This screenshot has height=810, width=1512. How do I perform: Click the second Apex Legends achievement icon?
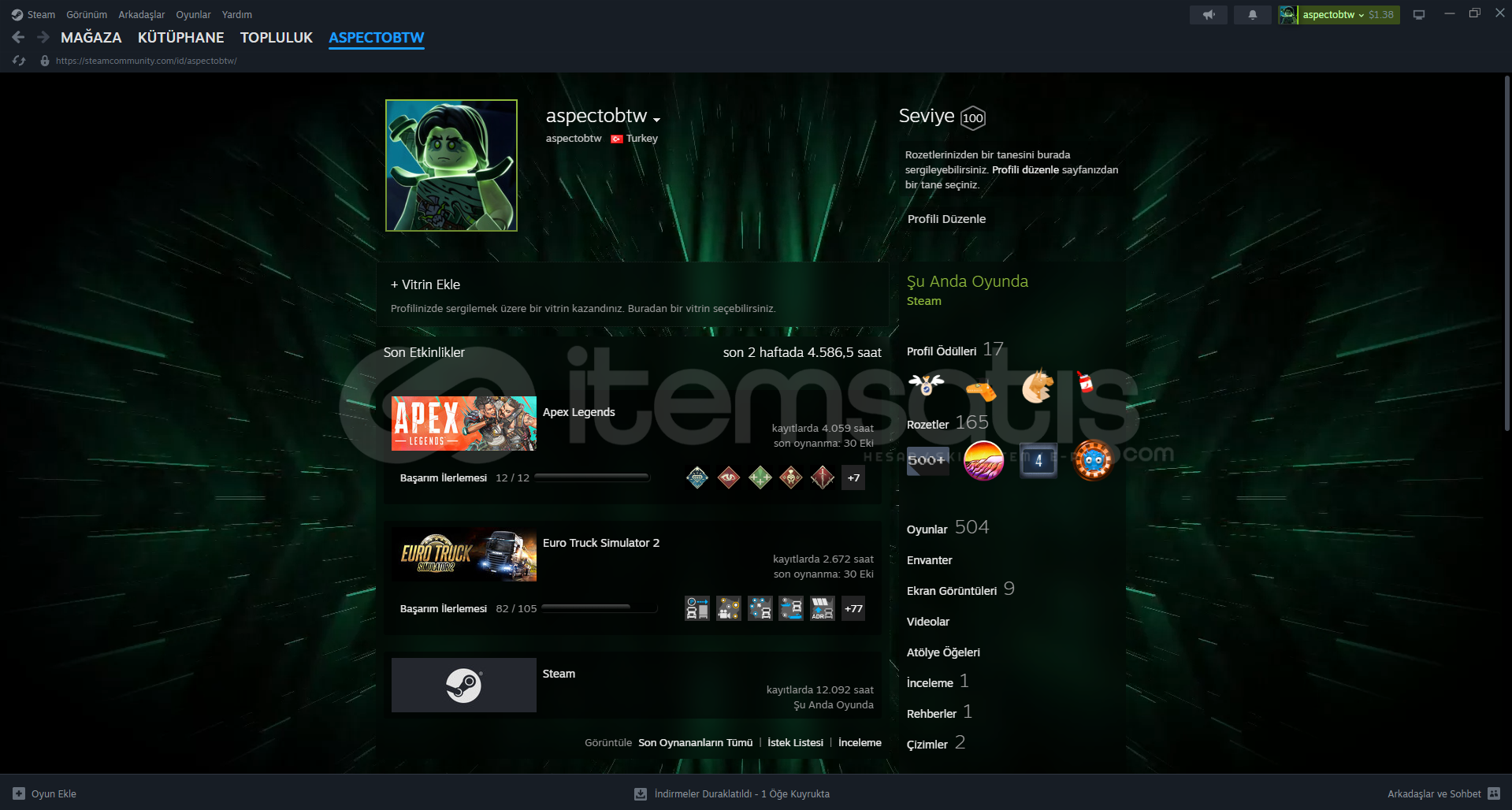tap(729, 477)
